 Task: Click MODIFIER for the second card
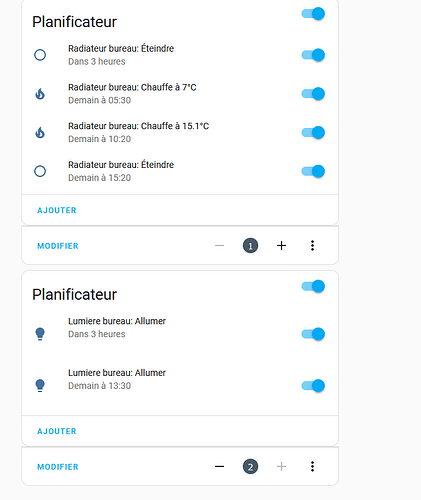coord(58,467)
